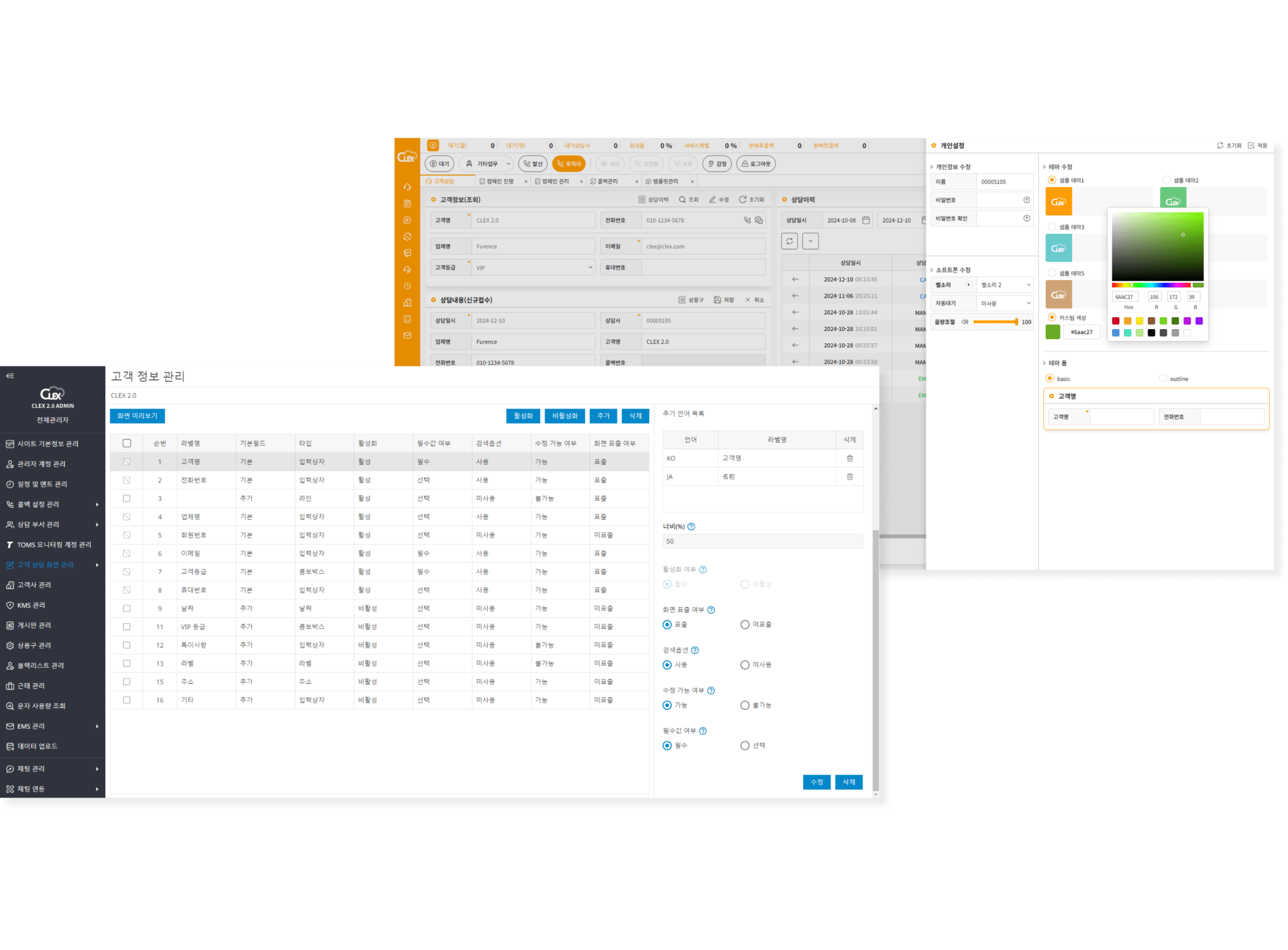Image resolution: width=1288 pixels, height=950 pixels.
Task: Switch to the 캠페인 진행 tab
Action: pyautogui.click(x=499, y=181)
